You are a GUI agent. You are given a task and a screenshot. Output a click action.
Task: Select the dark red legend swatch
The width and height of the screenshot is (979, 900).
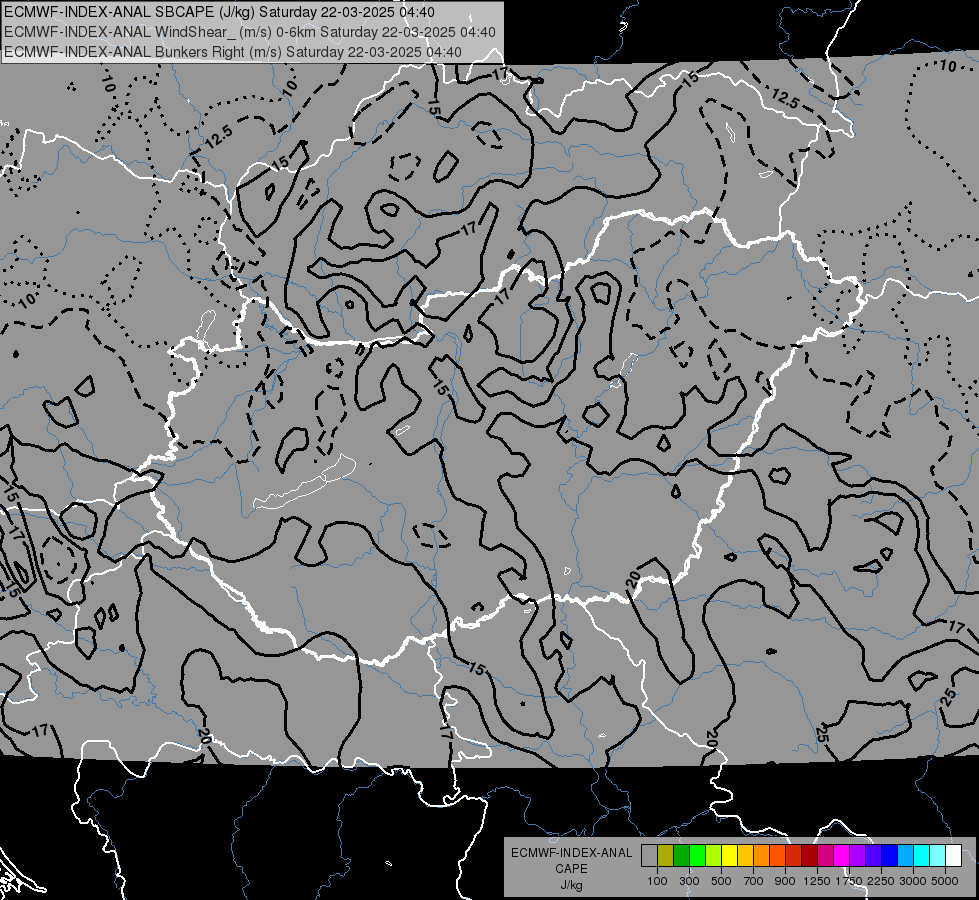[x=809, y=855]
